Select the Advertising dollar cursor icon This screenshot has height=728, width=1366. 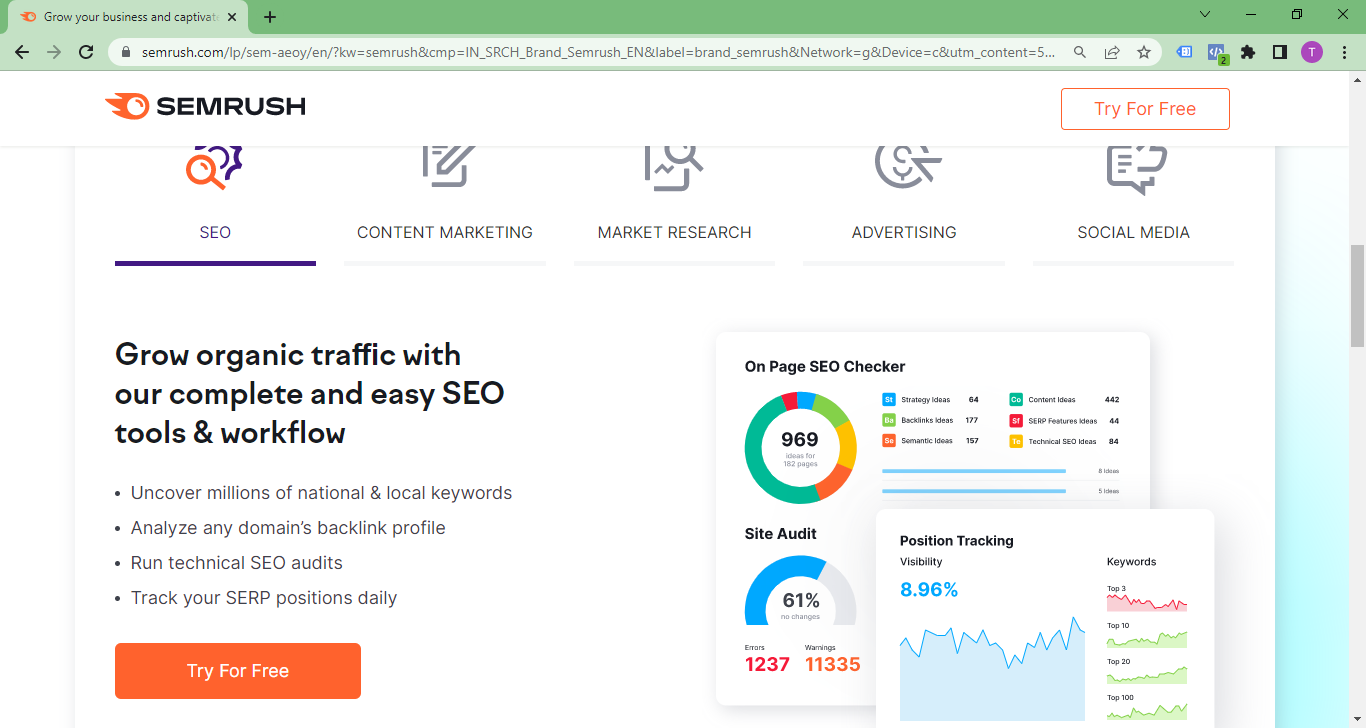(x=907, y=167)
